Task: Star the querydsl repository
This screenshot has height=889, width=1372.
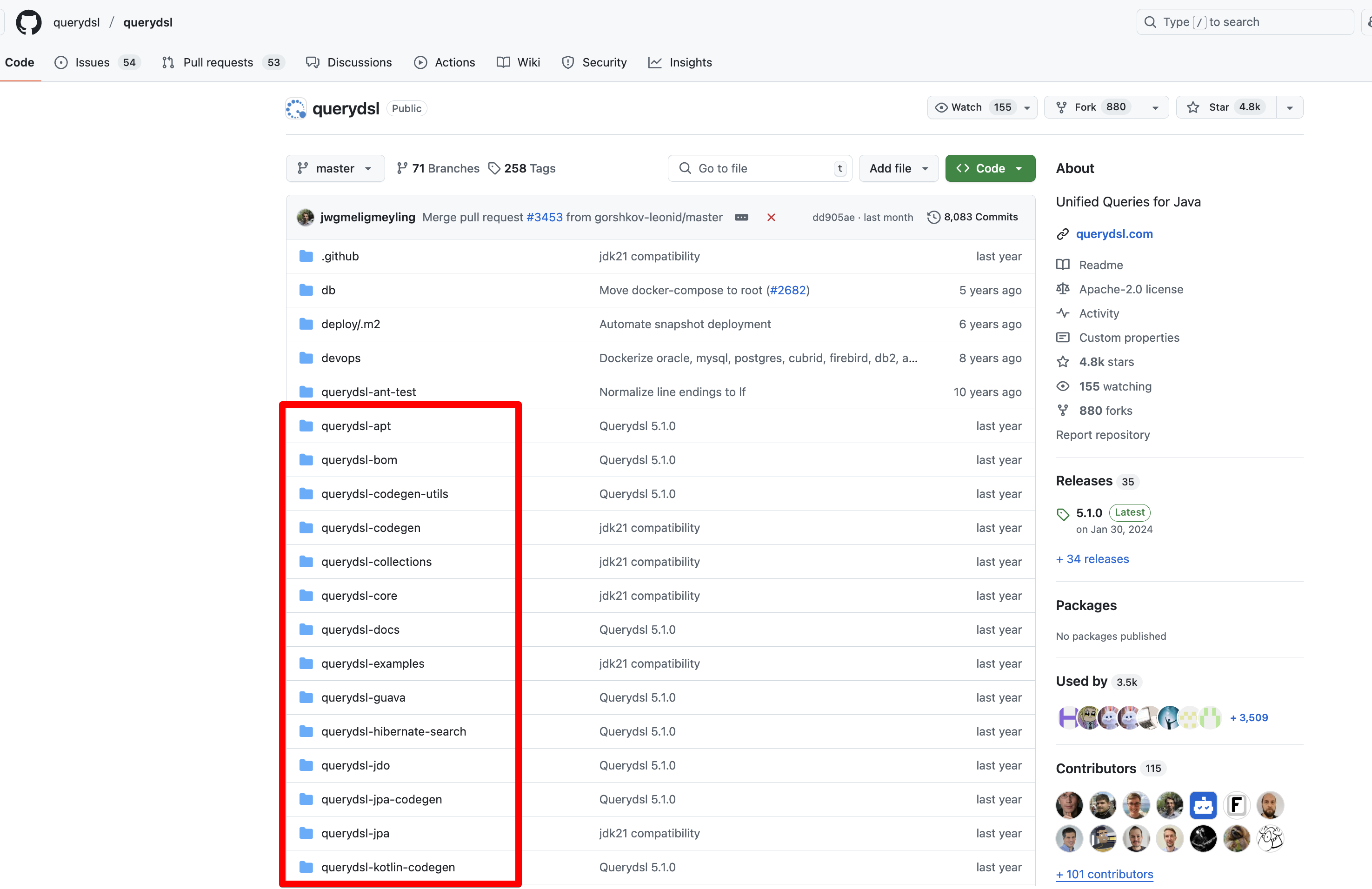Action: pyautogui.click(x=1226, y=107)
